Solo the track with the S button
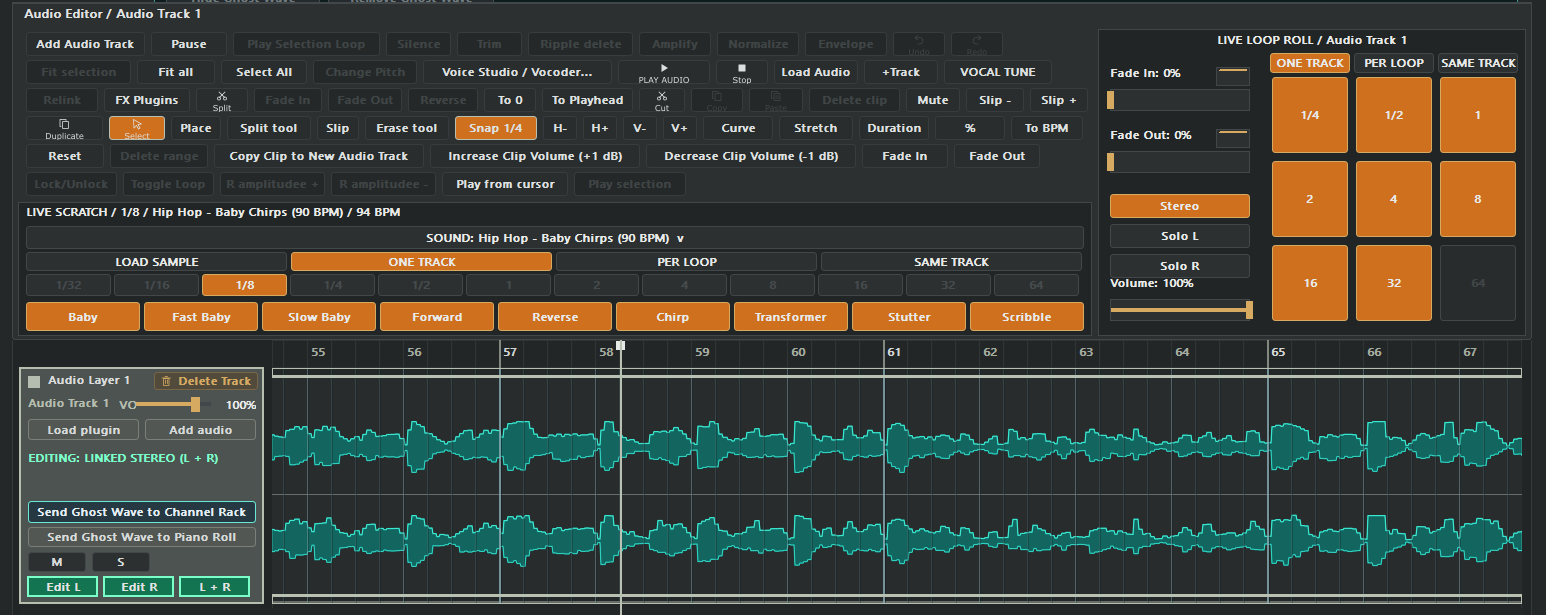The image size is (1546, 615). click(x=120, y=562)
